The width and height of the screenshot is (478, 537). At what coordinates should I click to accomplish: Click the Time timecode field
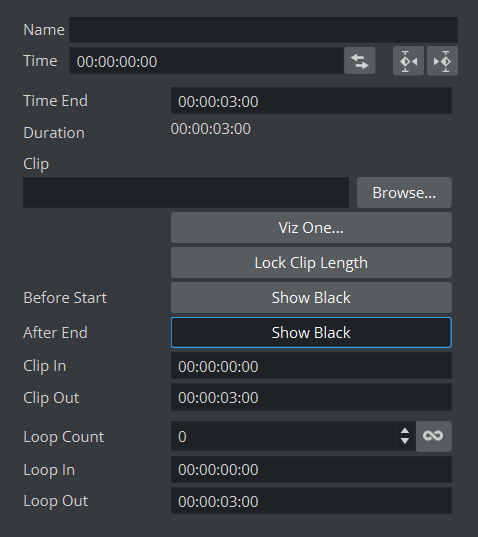tap(206, 61)
